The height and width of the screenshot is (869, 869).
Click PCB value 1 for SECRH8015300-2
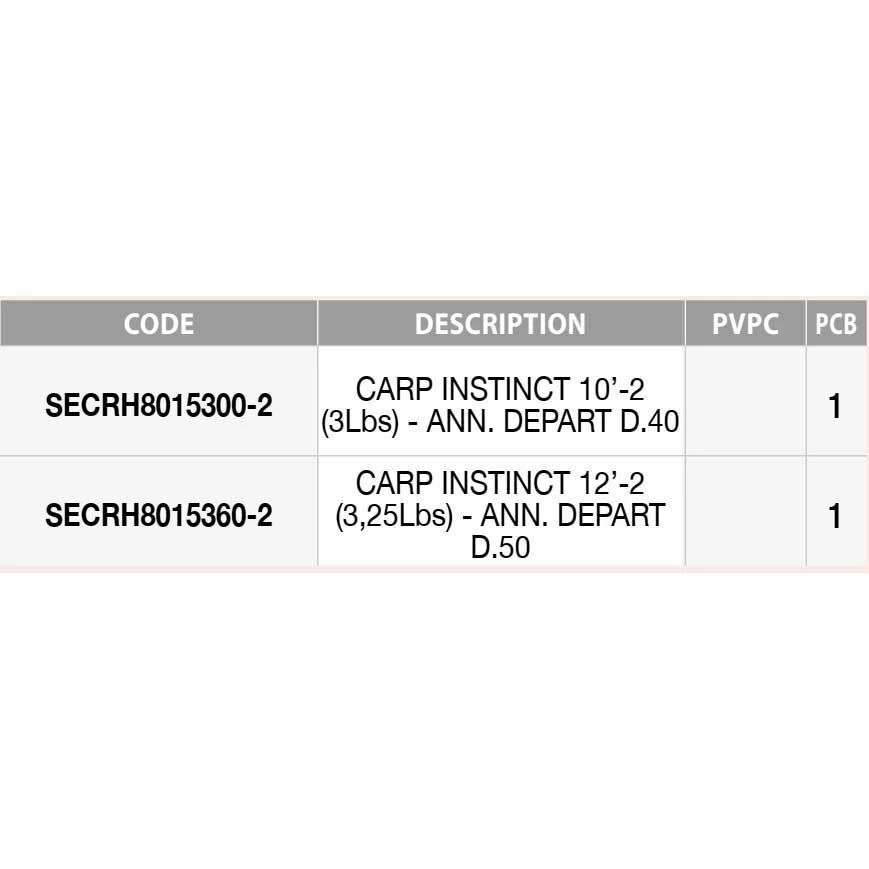coord(835,408)
